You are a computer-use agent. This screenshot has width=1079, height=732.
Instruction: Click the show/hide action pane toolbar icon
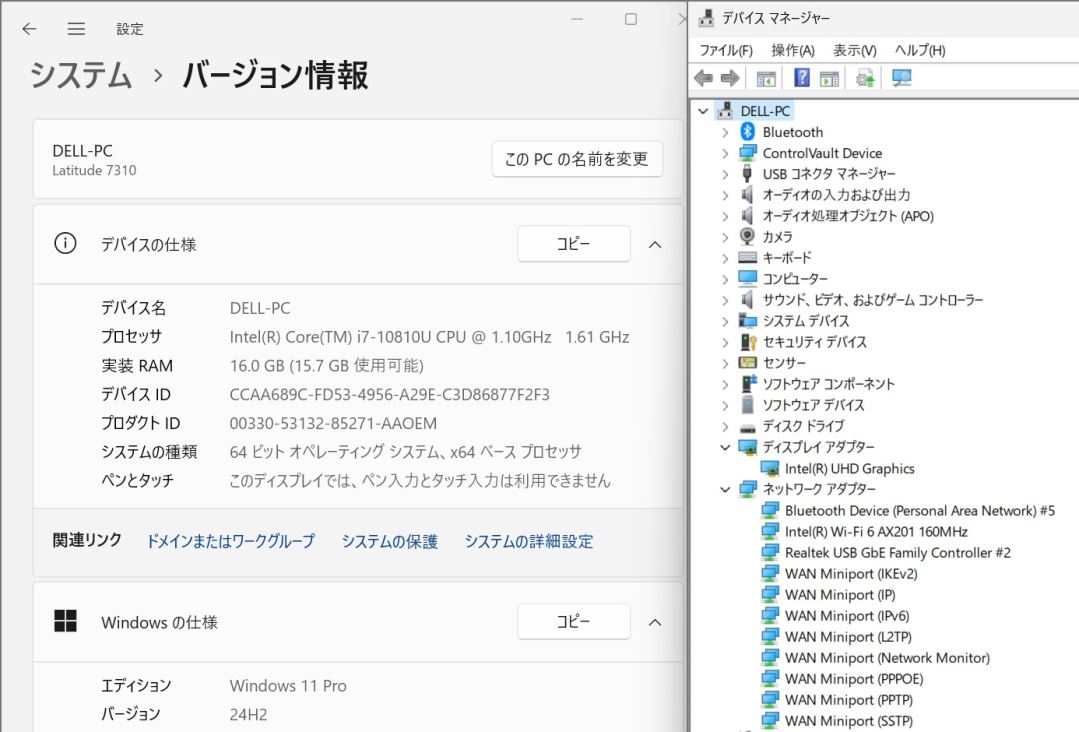point(829,78)
